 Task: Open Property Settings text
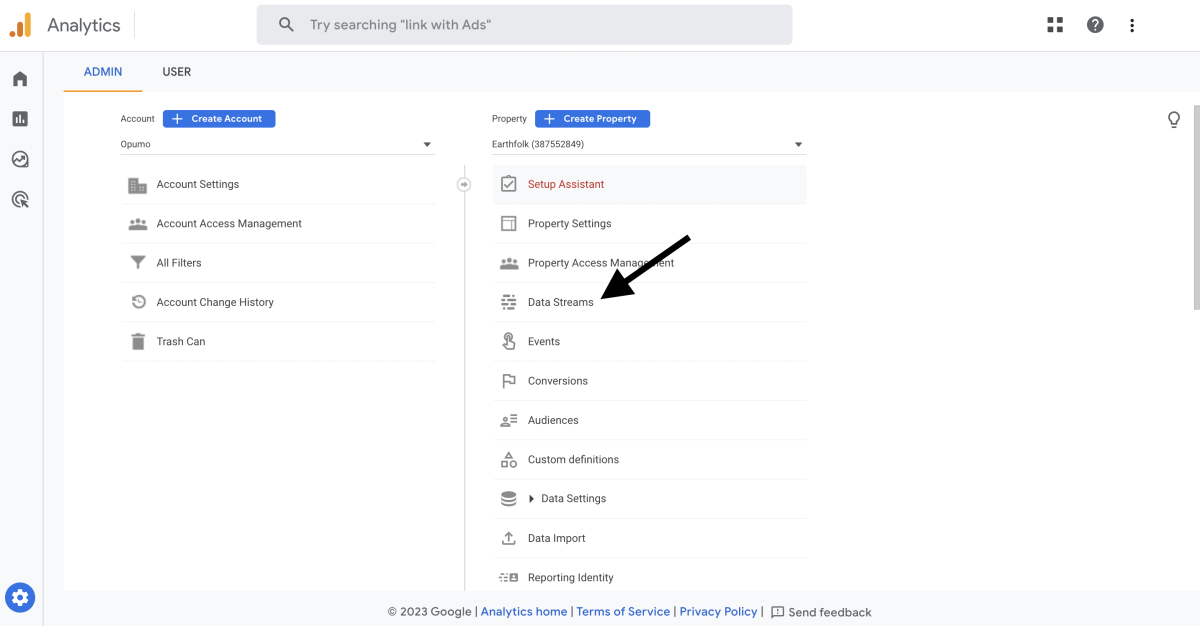570,224
